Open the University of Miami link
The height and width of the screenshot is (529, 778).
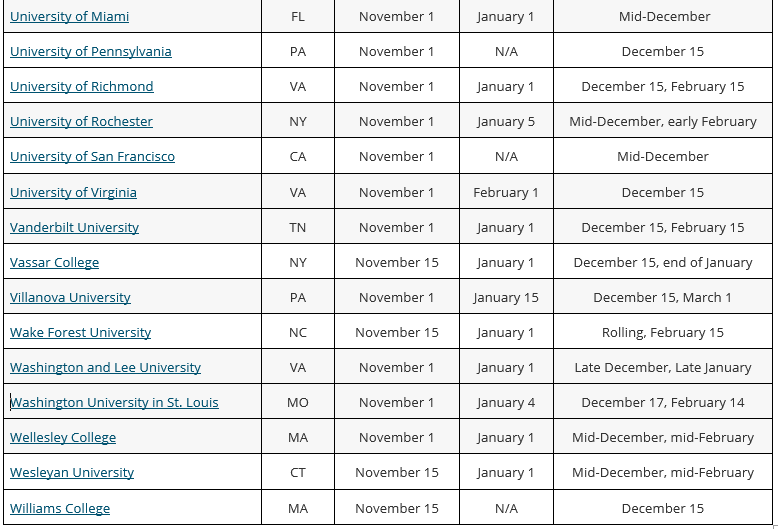pyautogui.click(x=69, y=16)
